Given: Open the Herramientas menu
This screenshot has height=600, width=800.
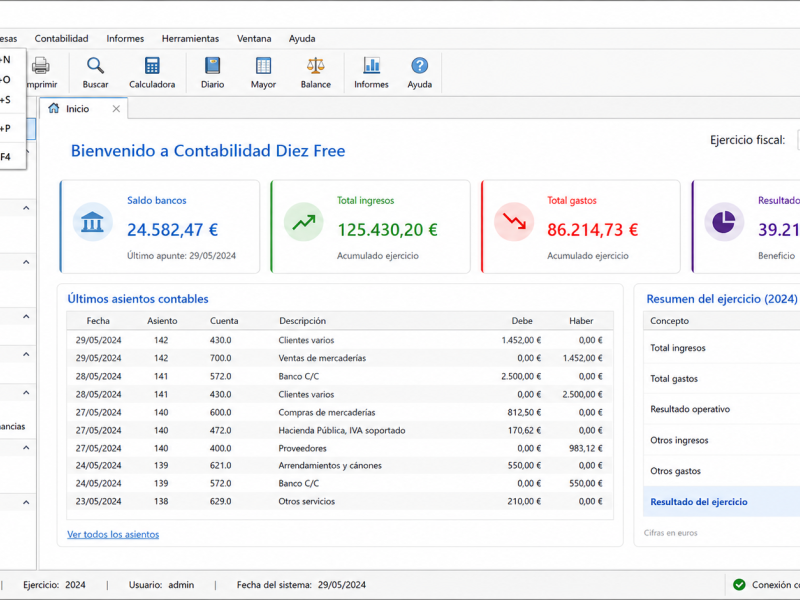Looking at the screenshot, I should click(190, 39).
